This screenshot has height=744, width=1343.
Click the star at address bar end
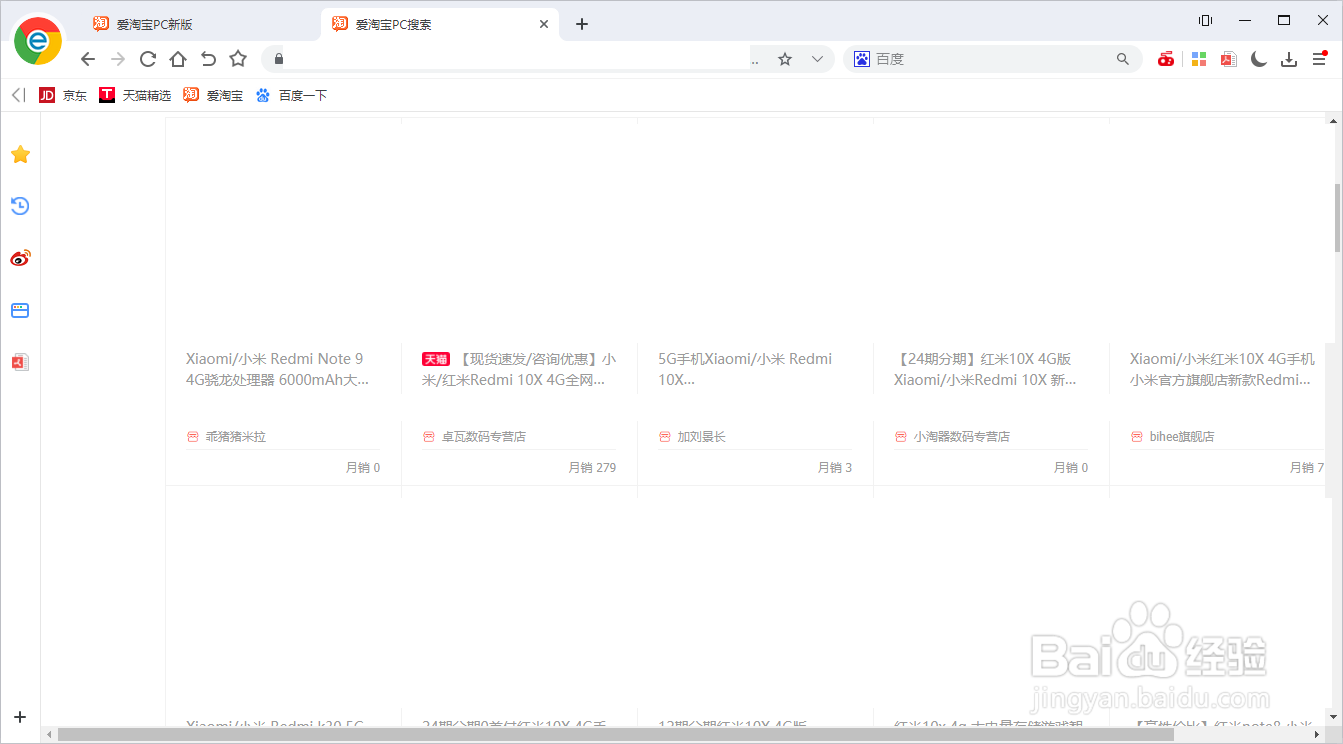click(x=785, y=59)
